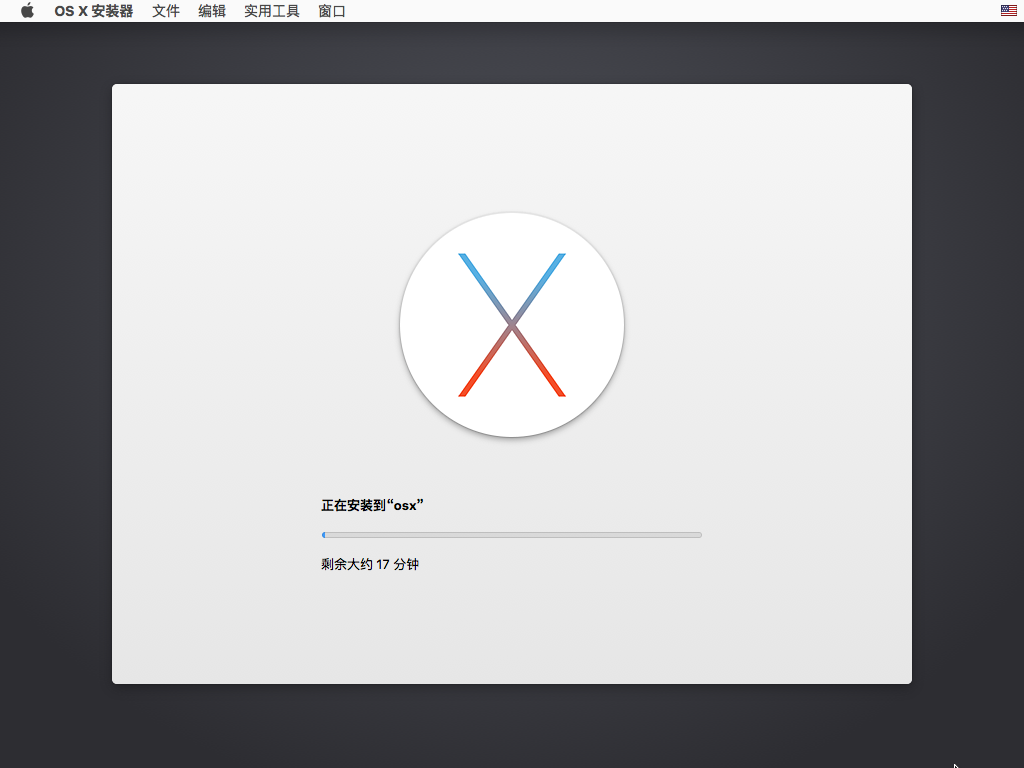
Task: Click the OS X El Capitan logo
Action: 512,325
